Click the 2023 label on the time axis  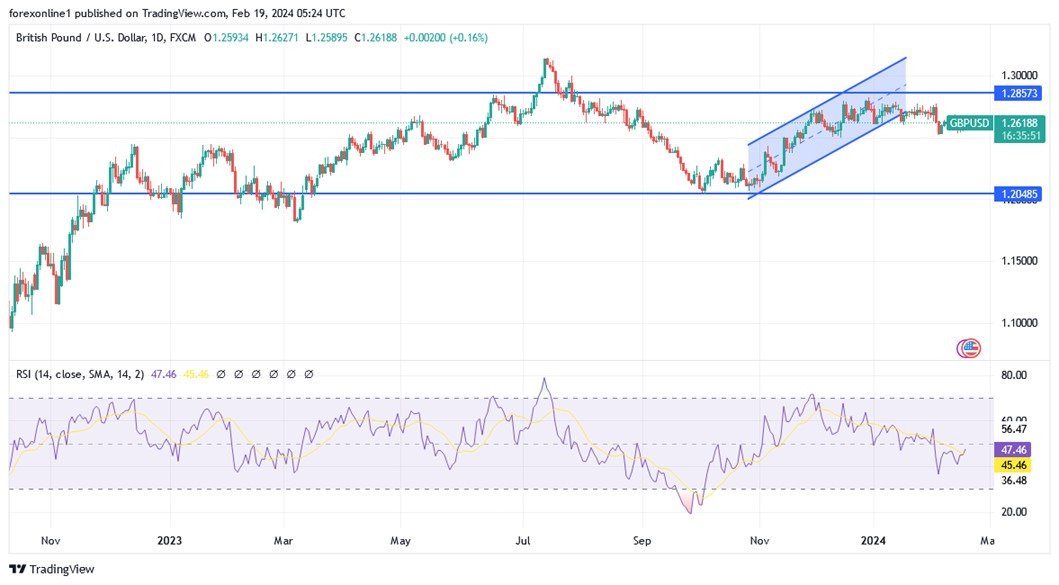[x=170, y=540]
